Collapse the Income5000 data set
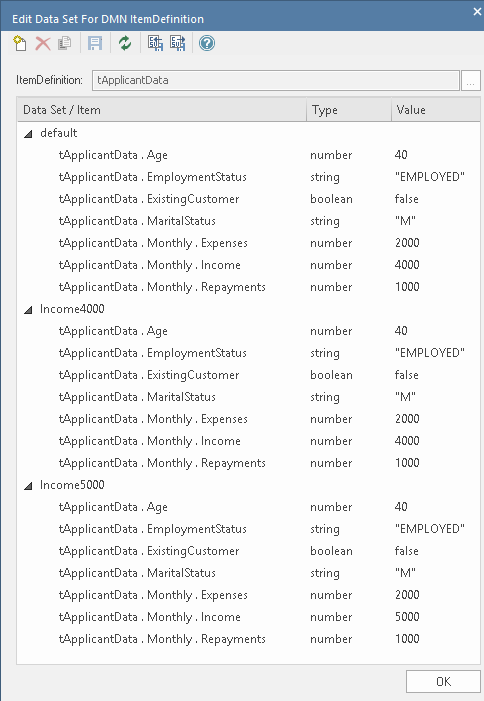484x701 pixels. click(x=28, y=486)
